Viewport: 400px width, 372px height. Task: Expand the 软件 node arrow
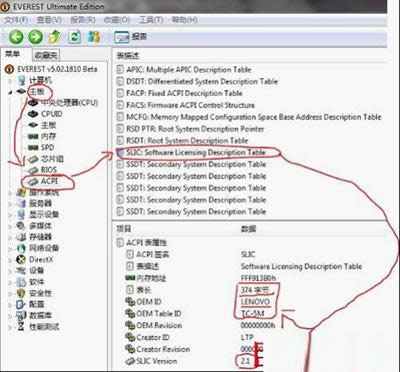coord(10,282)
